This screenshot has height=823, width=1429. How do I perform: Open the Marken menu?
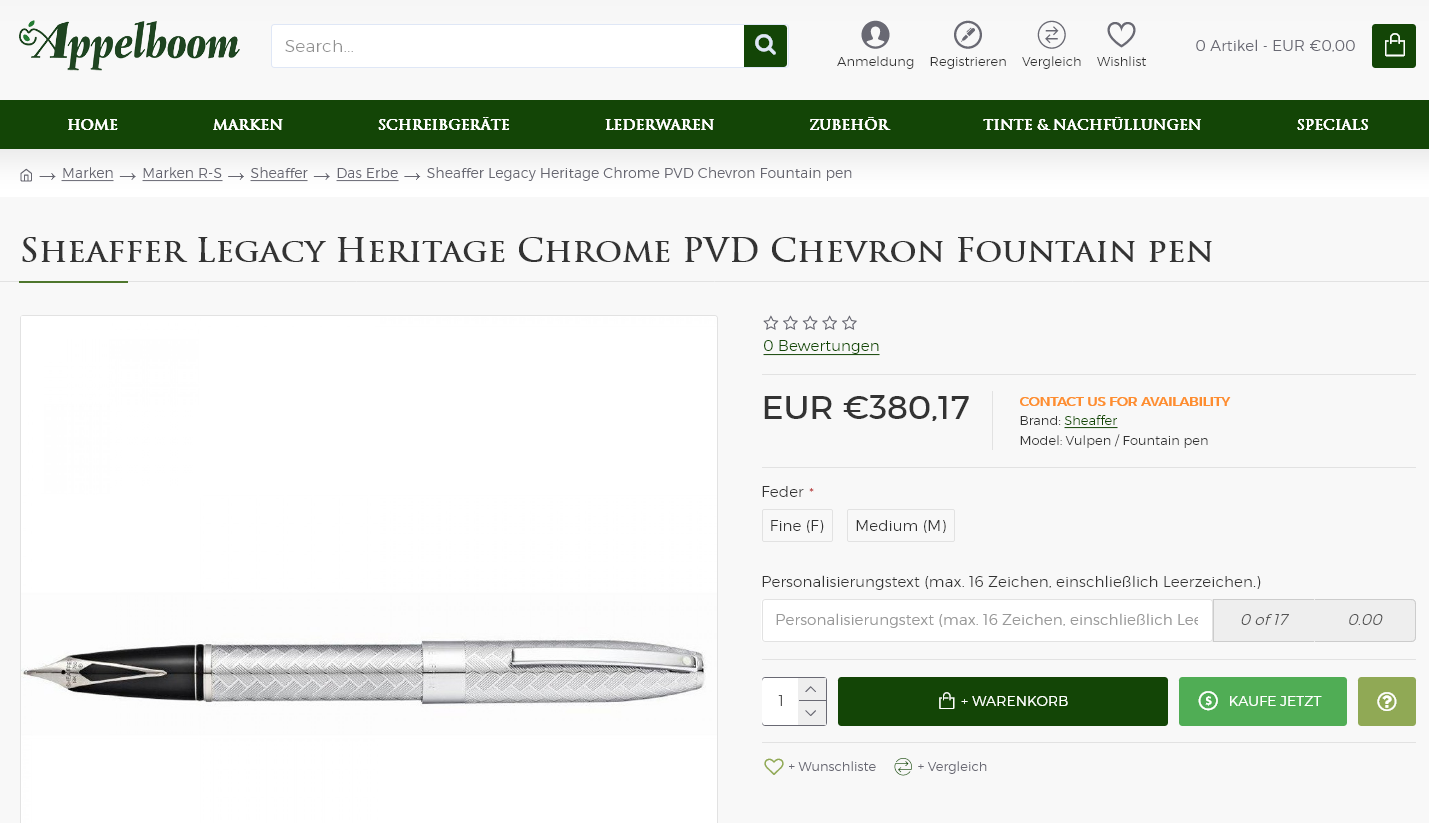pos(247,125)
